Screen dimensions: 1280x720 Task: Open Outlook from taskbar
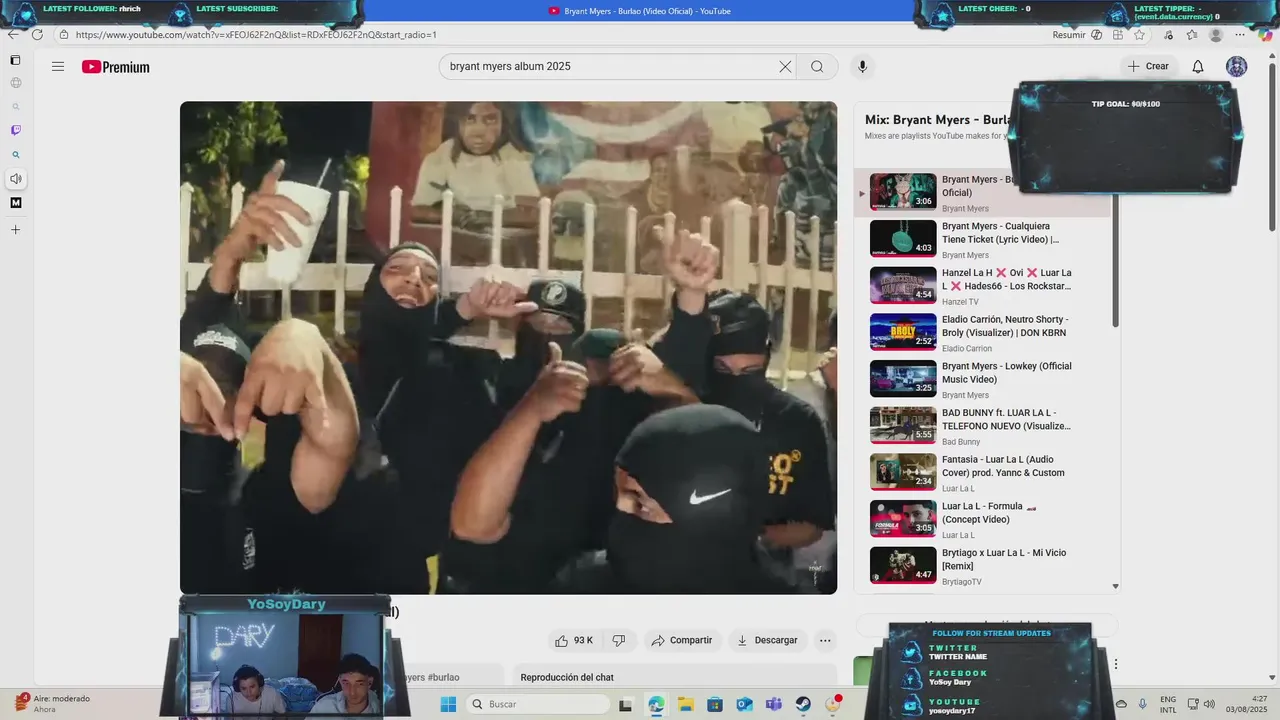coord(744,704)
